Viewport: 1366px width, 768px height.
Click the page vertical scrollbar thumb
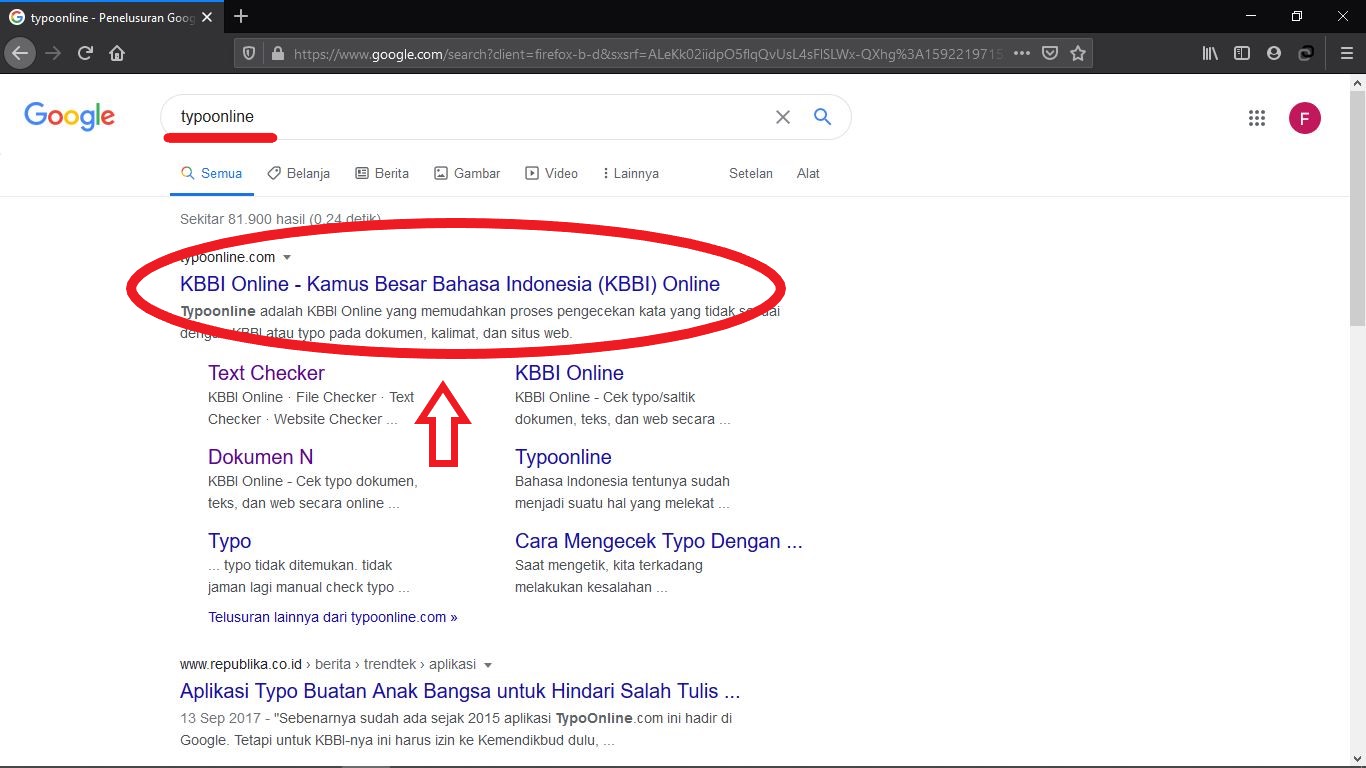[1357, 210]
